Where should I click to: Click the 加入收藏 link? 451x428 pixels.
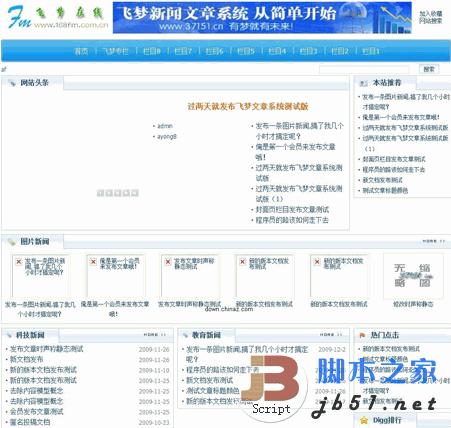pos(431,14)
